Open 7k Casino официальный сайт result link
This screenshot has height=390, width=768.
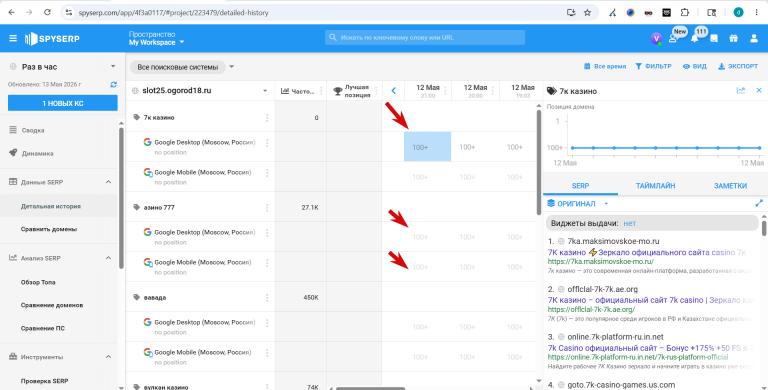[x=650, y=348]
